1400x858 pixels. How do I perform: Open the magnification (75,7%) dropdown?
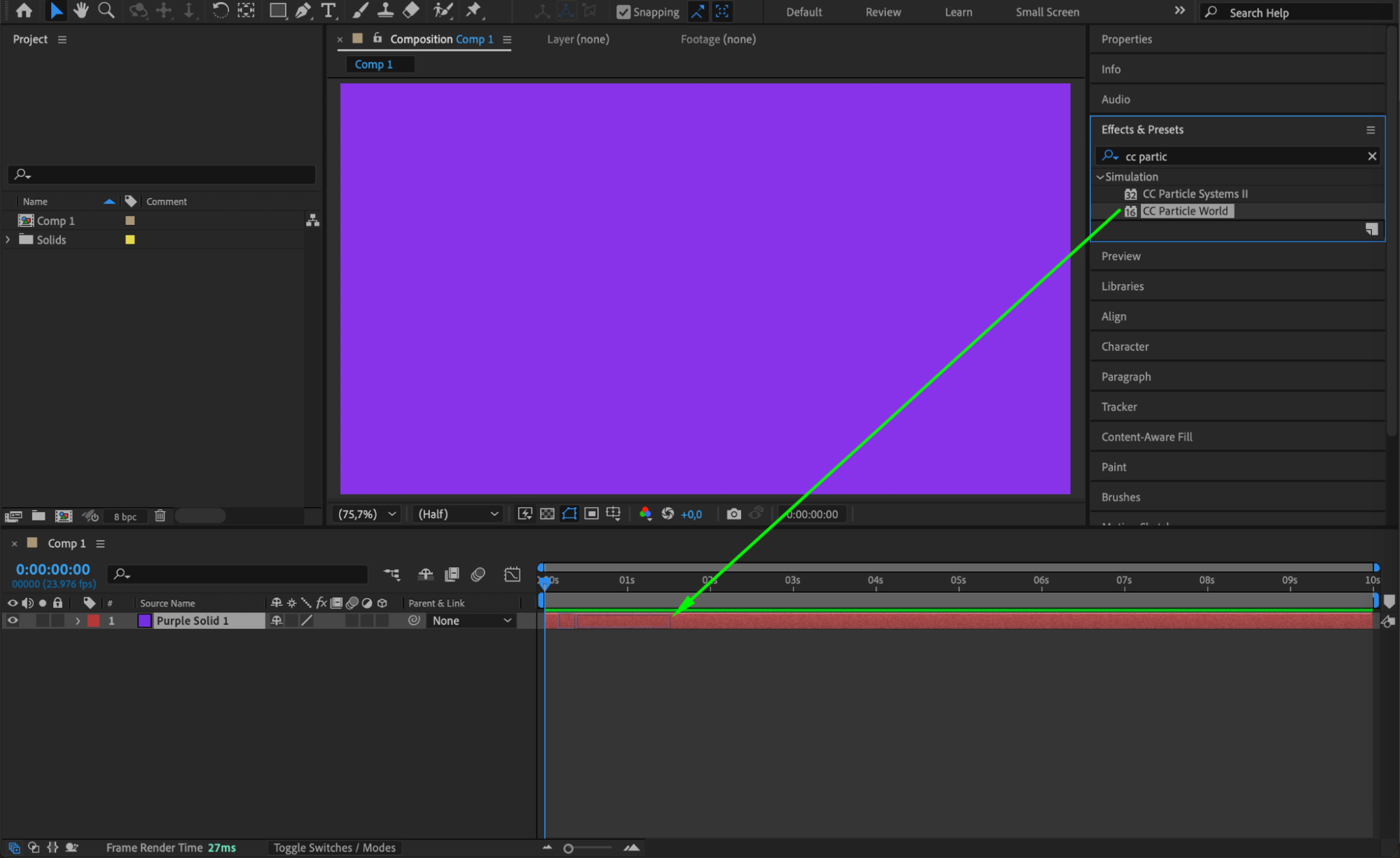point(367,514)
